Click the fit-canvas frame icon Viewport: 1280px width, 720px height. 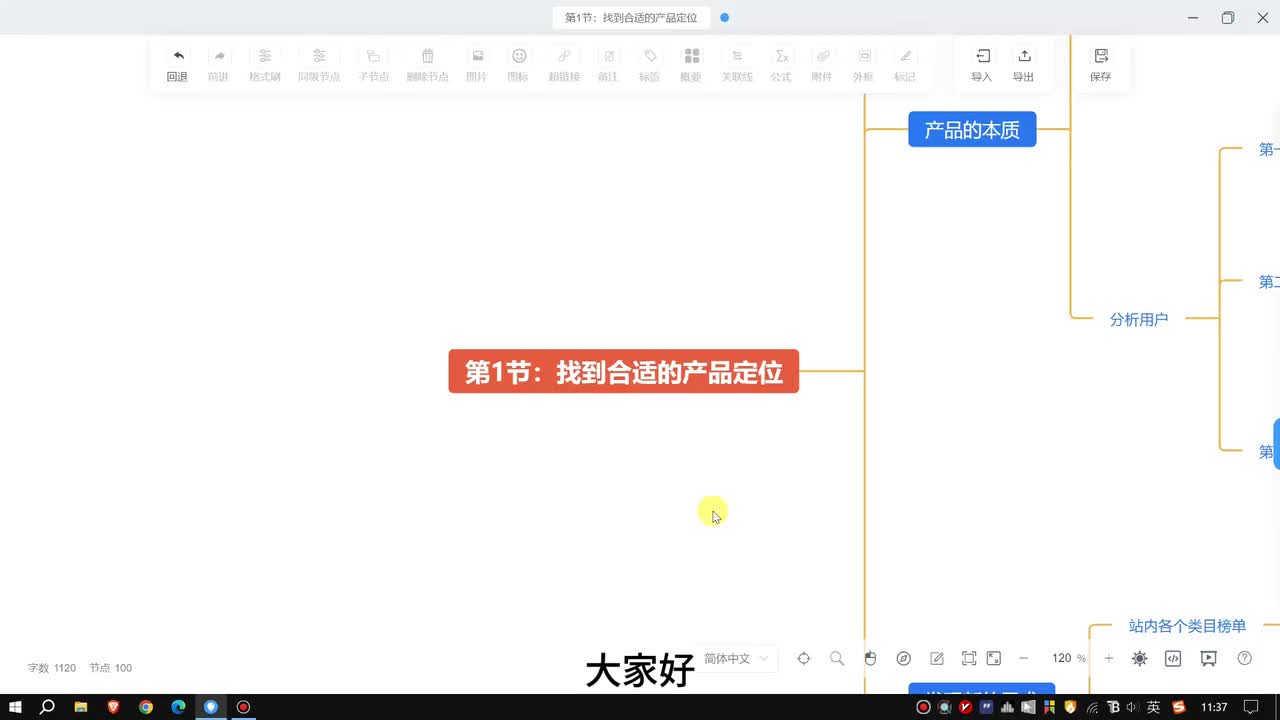(969, 658)
